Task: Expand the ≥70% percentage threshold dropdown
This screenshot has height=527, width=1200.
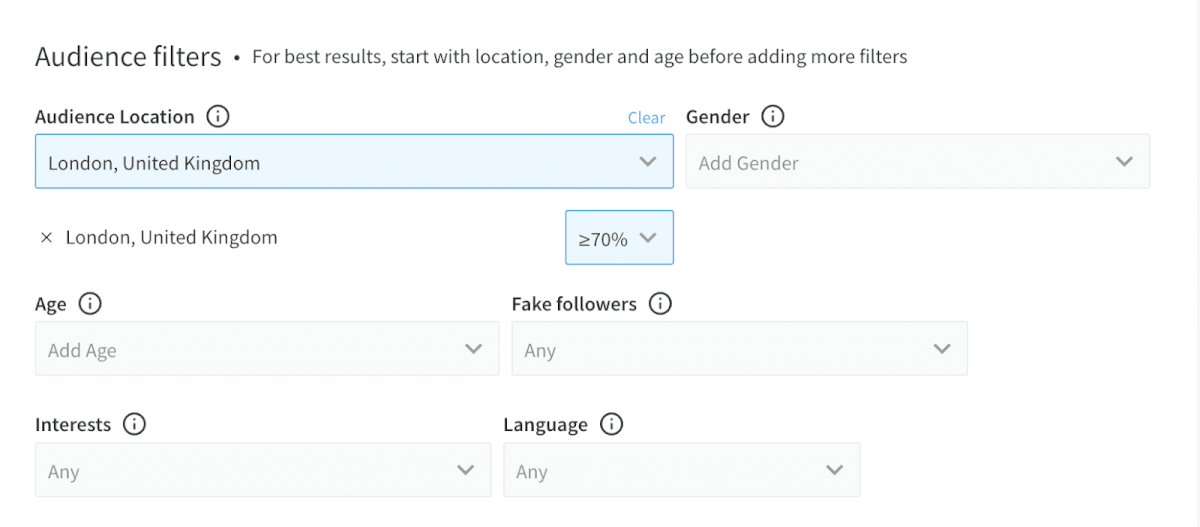Action: (619, 238)
